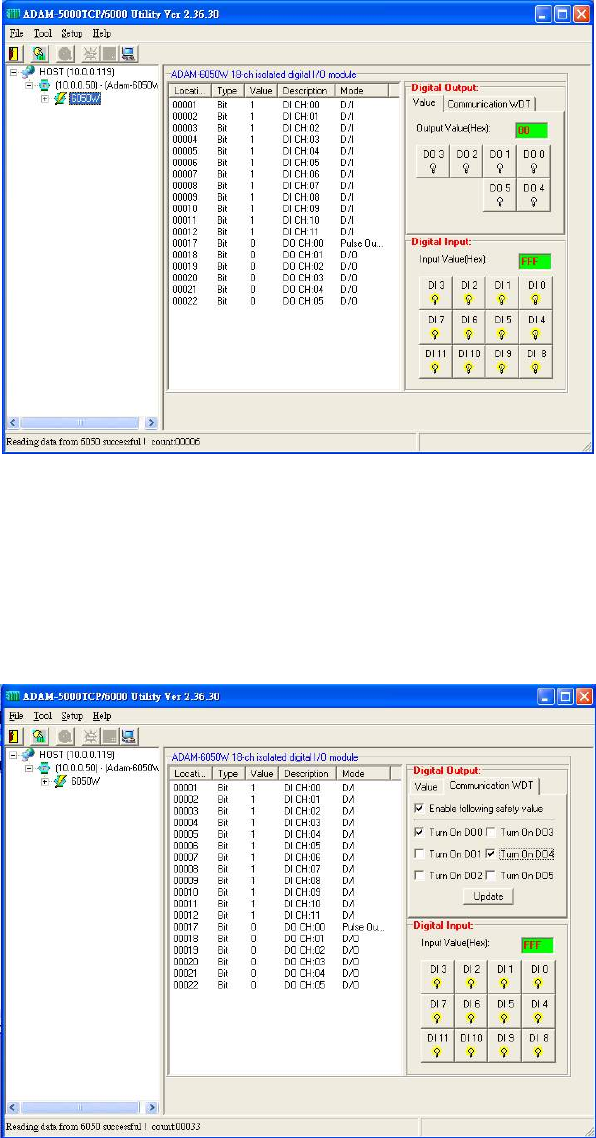596x1138 pixels.
Task: Click the exit door toolbar icon in count:00006 window
Action: point(15,53)
